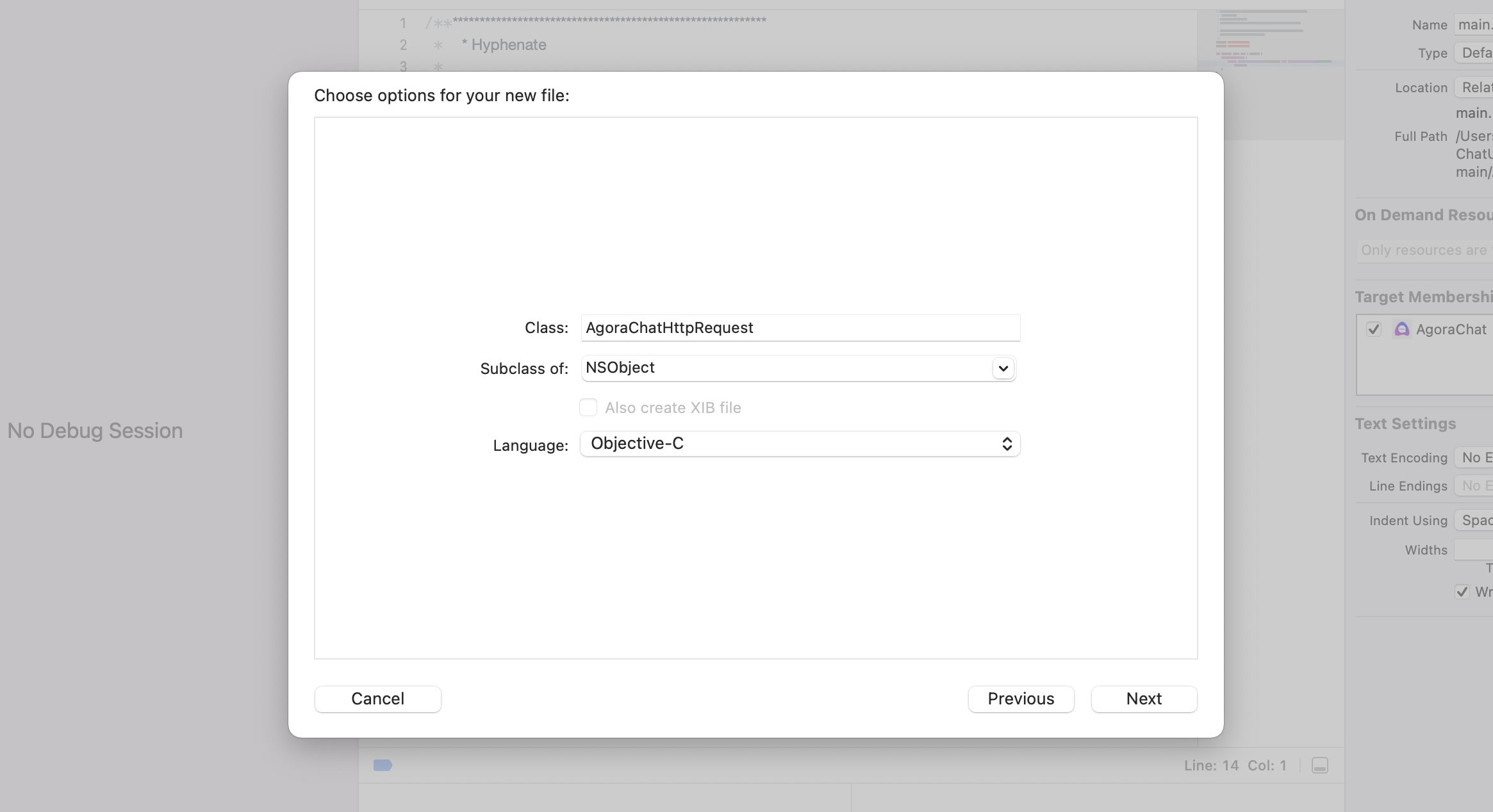Click the Hyphenate comment line in editor
The image size is (1493, 812).
[x=504, y=45]
